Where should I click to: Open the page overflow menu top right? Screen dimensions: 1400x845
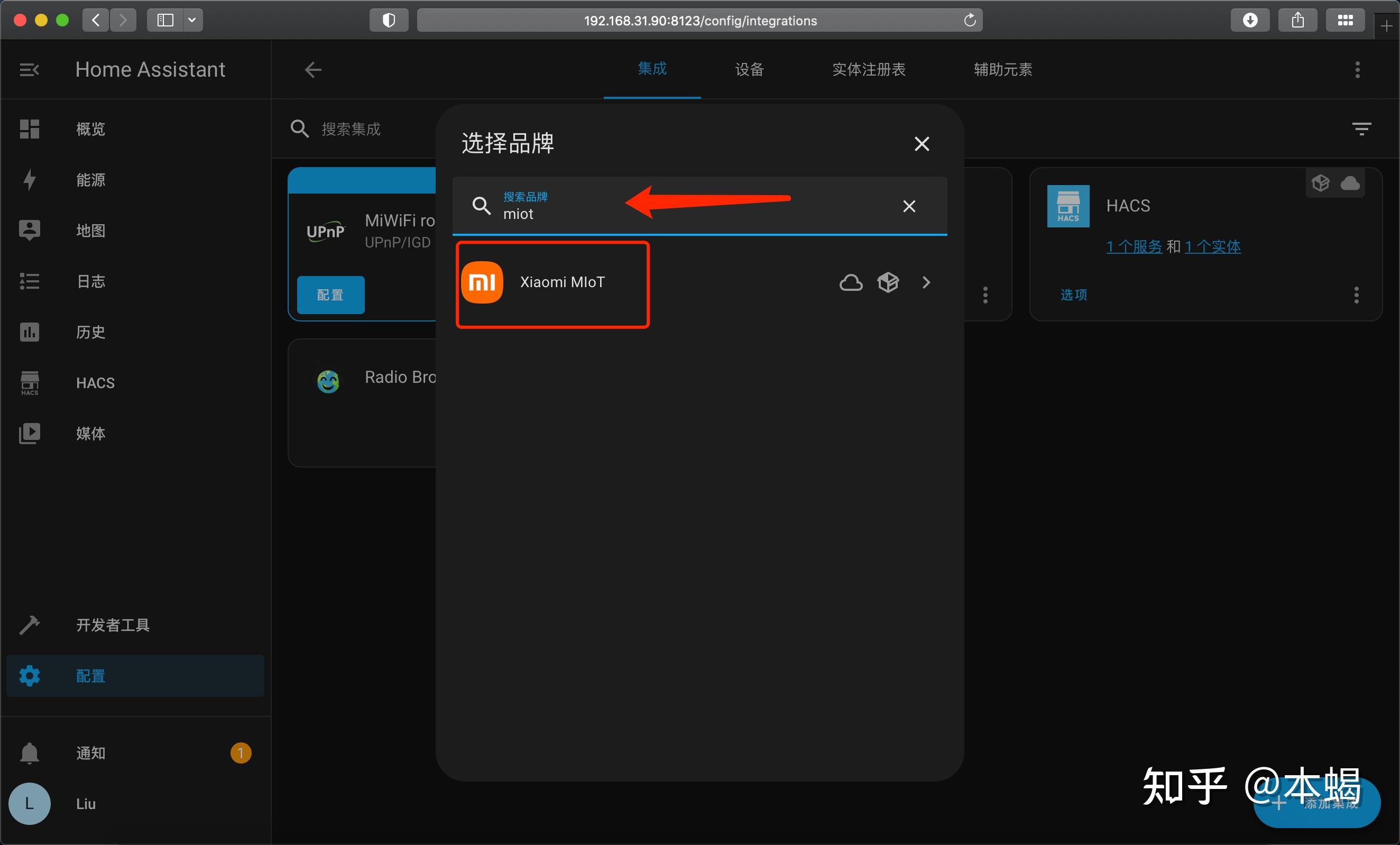point(1357,69)
